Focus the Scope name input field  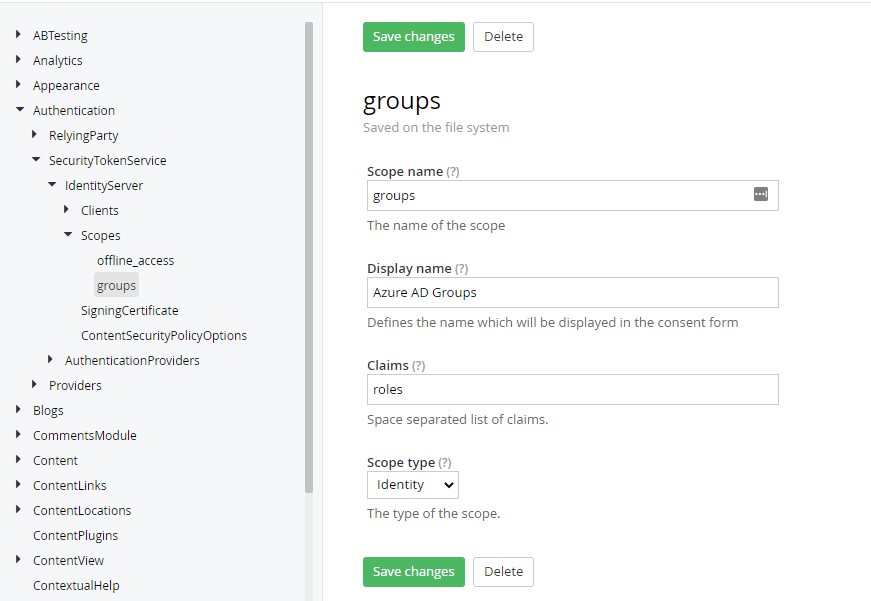point(573,196)
